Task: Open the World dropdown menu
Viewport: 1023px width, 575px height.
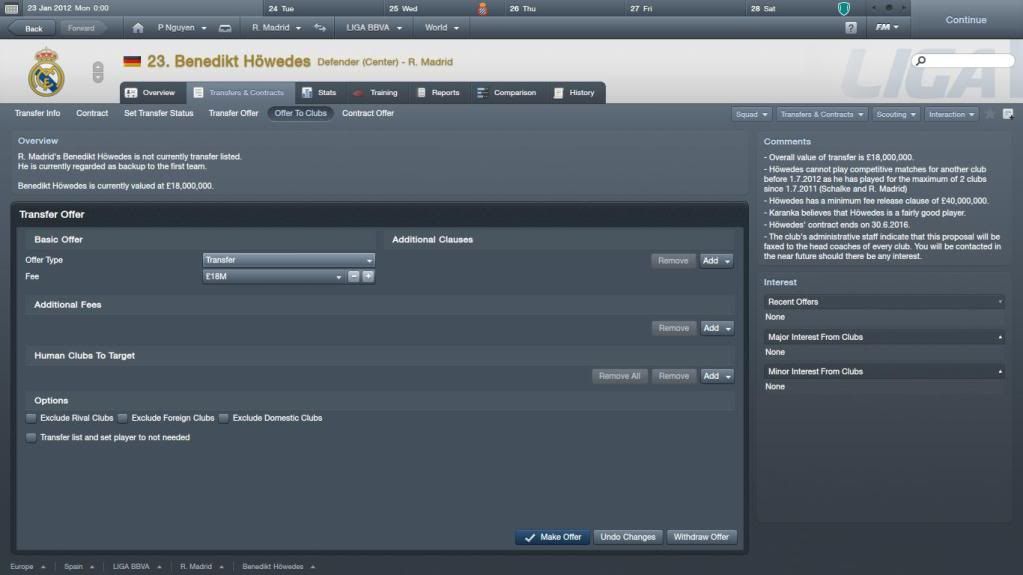Action: 442,28
